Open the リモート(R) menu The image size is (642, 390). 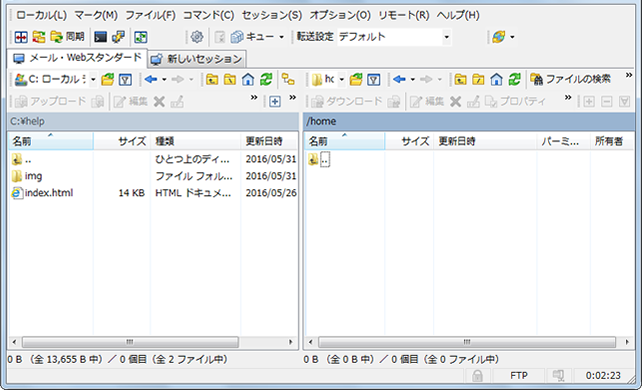(404, 16)
